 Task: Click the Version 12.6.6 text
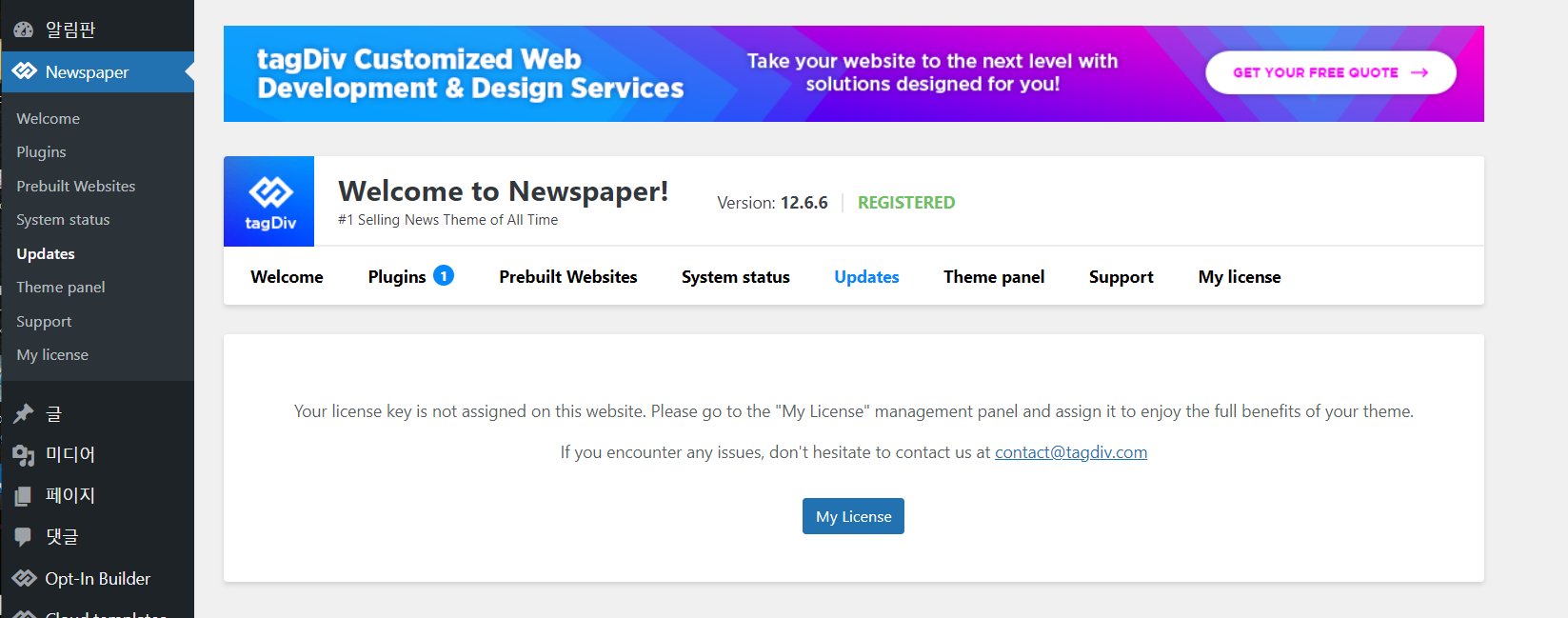[x=772, y=203]
